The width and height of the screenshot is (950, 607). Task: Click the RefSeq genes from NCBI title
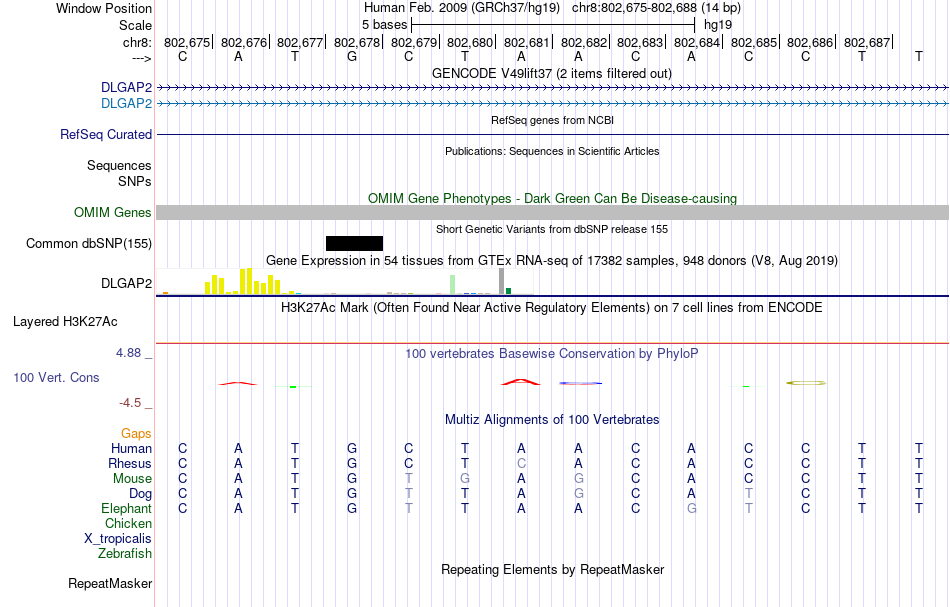[552, 120]
